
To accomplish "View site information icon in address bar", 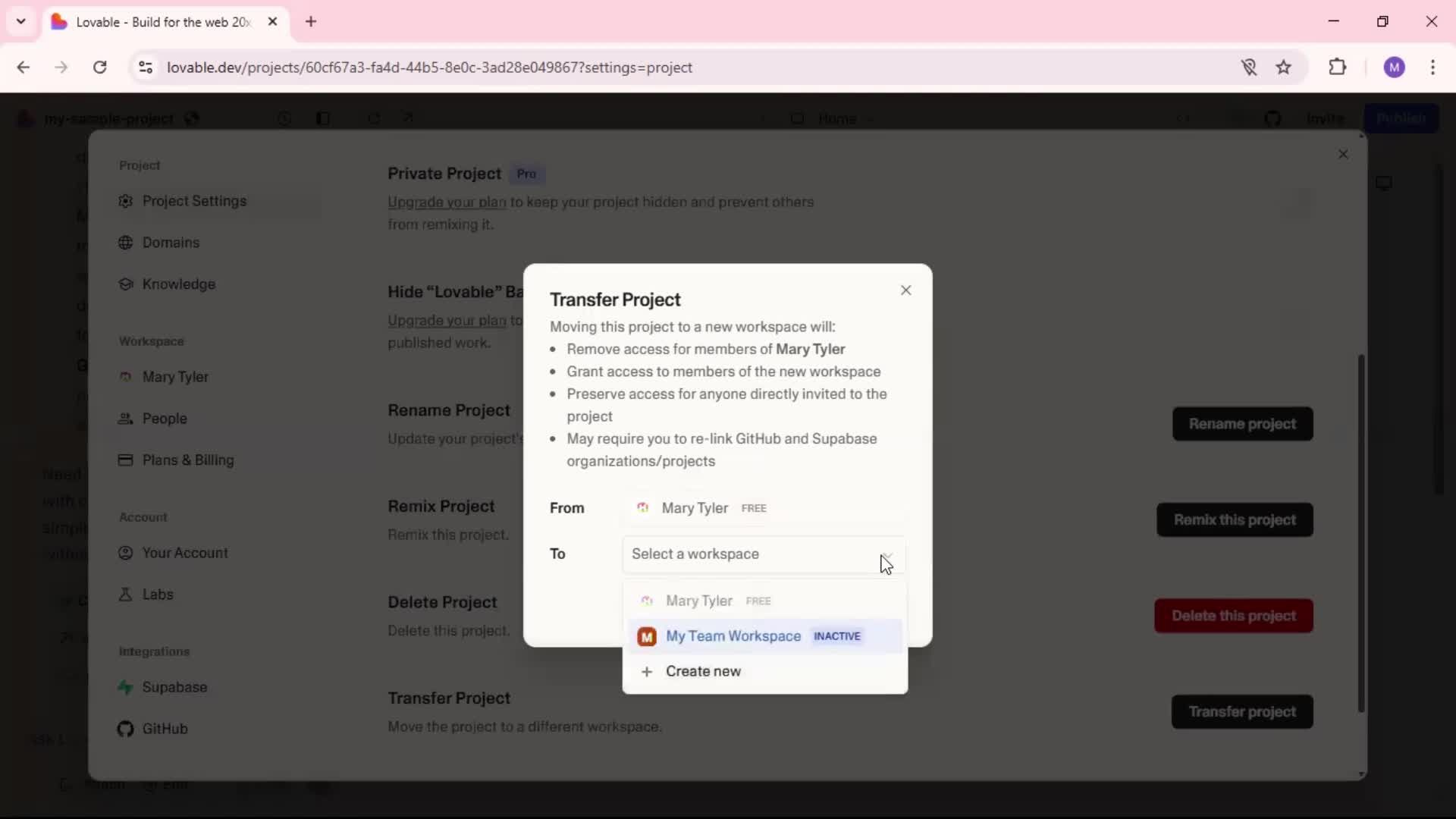I will [x=146, y=67].
